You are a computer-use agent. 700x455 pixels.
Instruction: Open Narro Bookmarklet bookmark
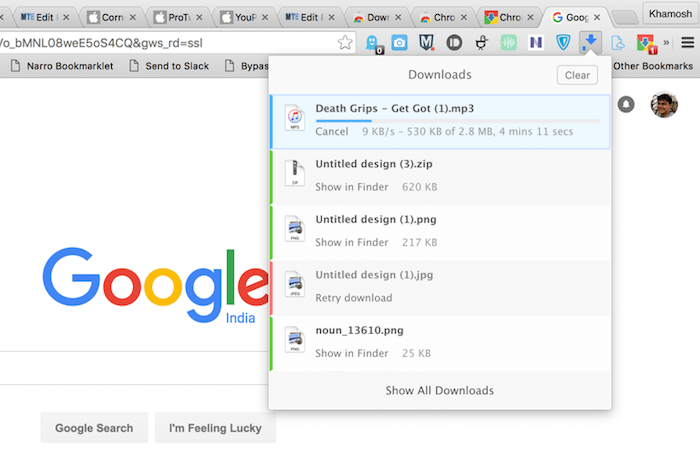[62, 66]
